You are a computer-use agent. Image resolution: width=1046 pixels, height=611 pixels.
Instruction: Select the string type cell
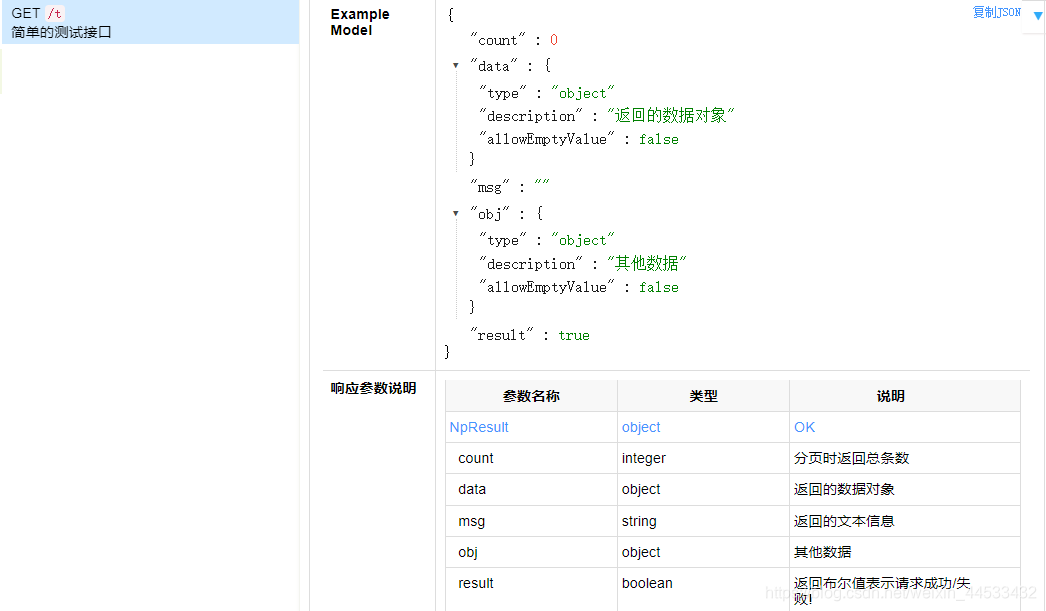(x=704, y=521)
